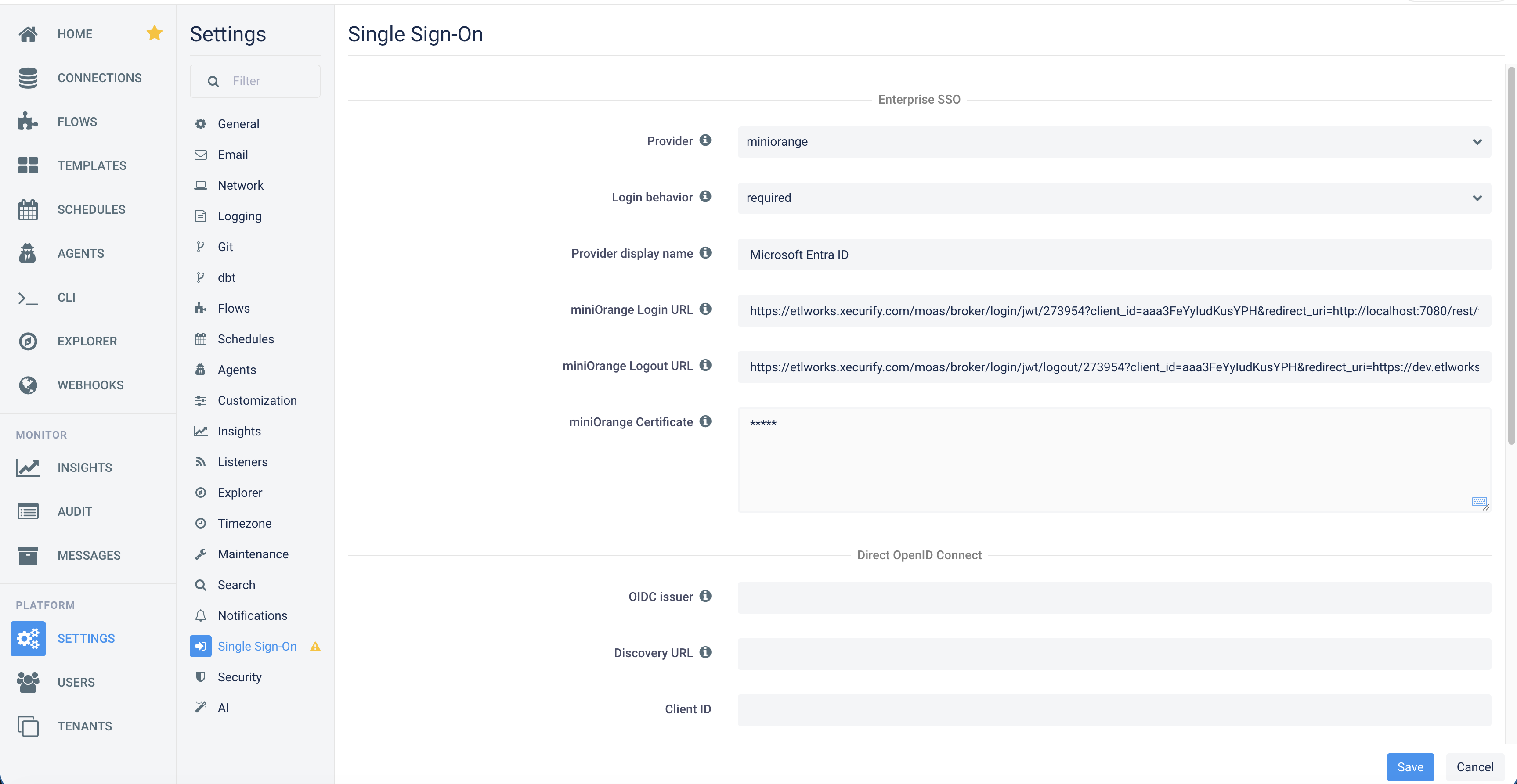Open Connections via database icon
The image size is (1517, 784).
click(x=28, y=78)
